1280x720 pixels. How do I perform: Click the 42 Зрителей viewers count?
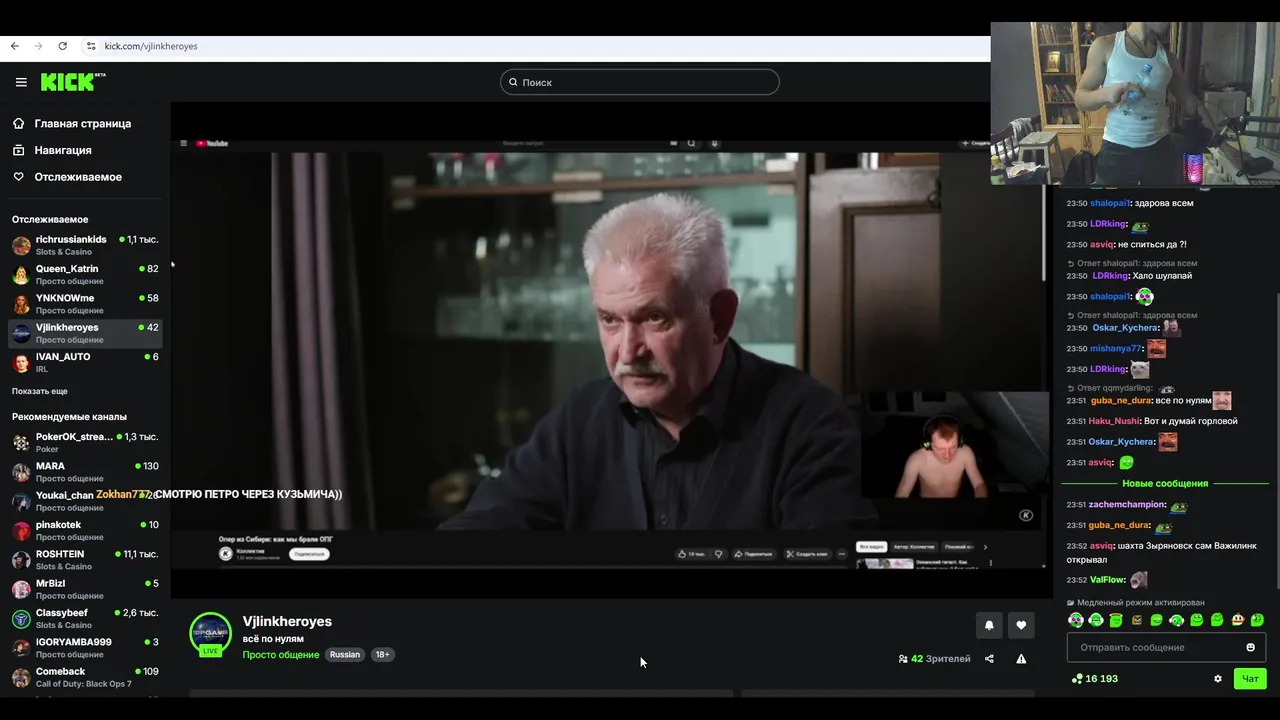(x=934, y=659)
